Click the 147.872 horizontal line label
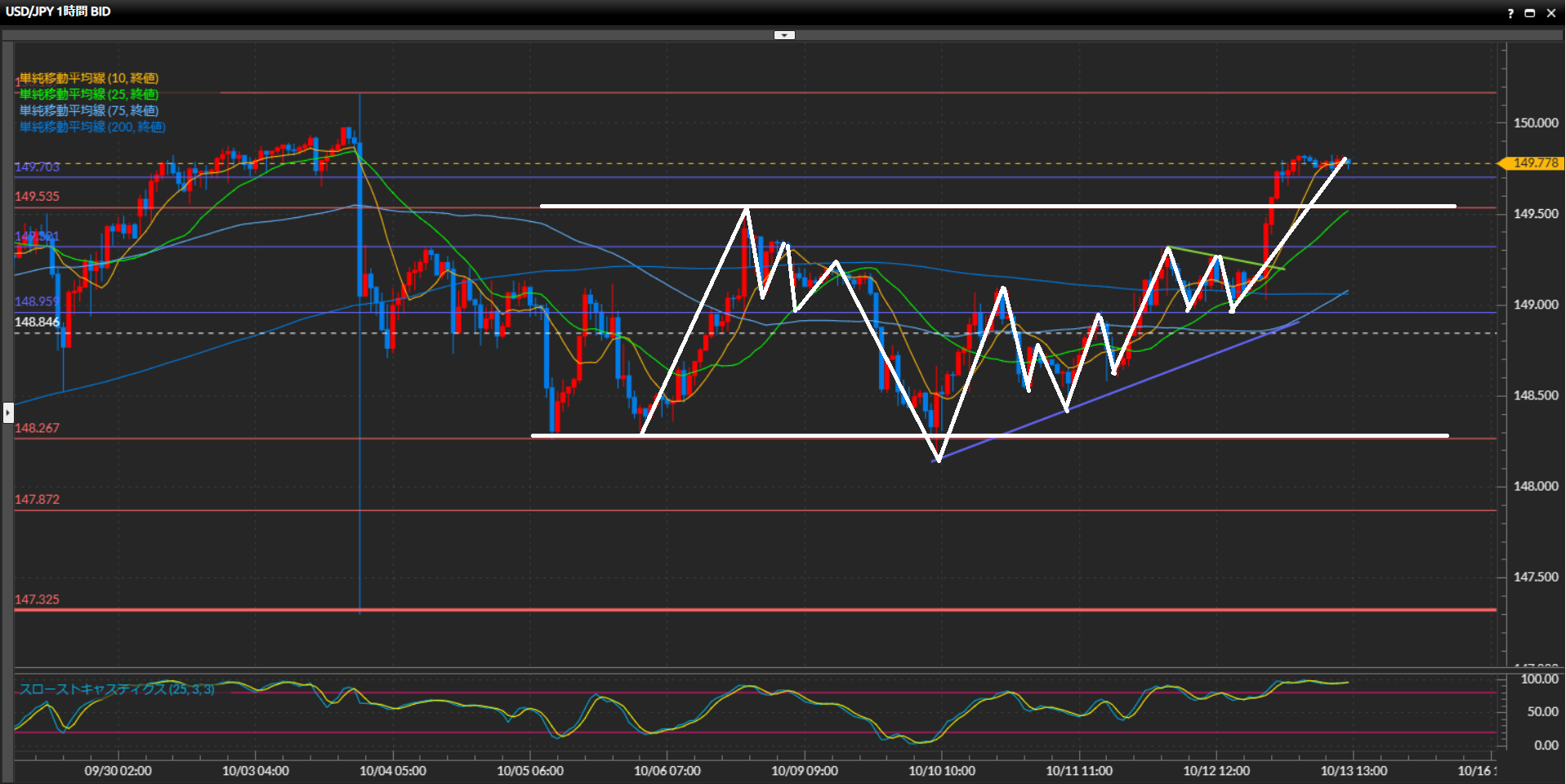The image size is (1566, 784). (37, 500)
